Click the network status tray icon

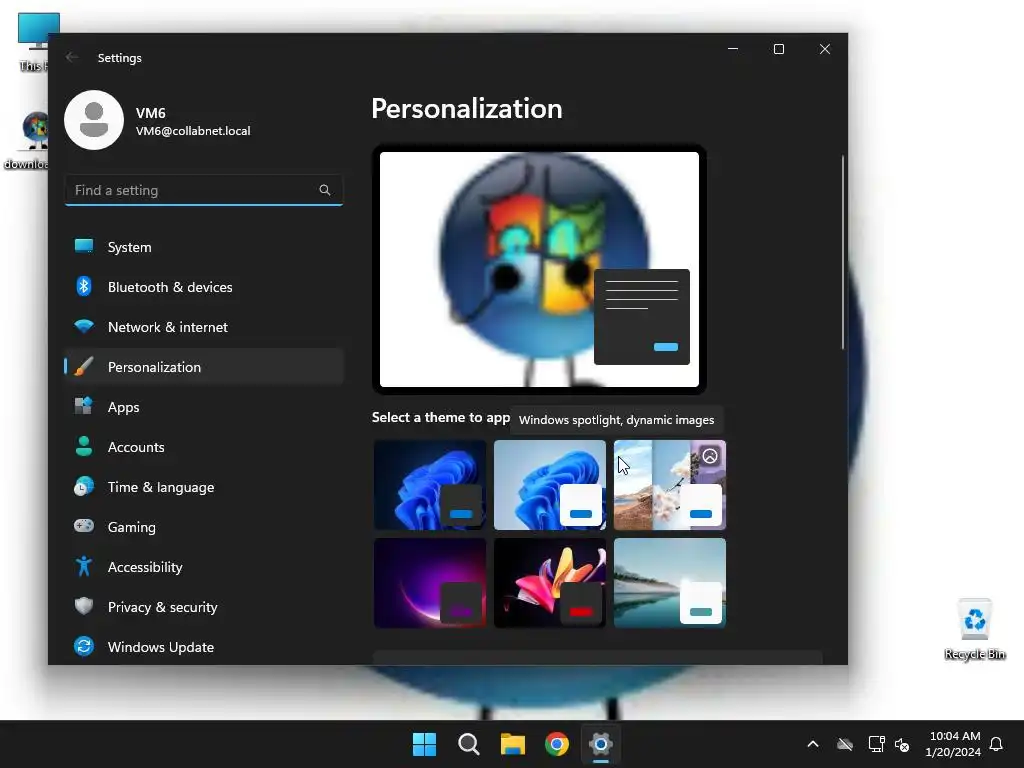click(x=876, y=744)
